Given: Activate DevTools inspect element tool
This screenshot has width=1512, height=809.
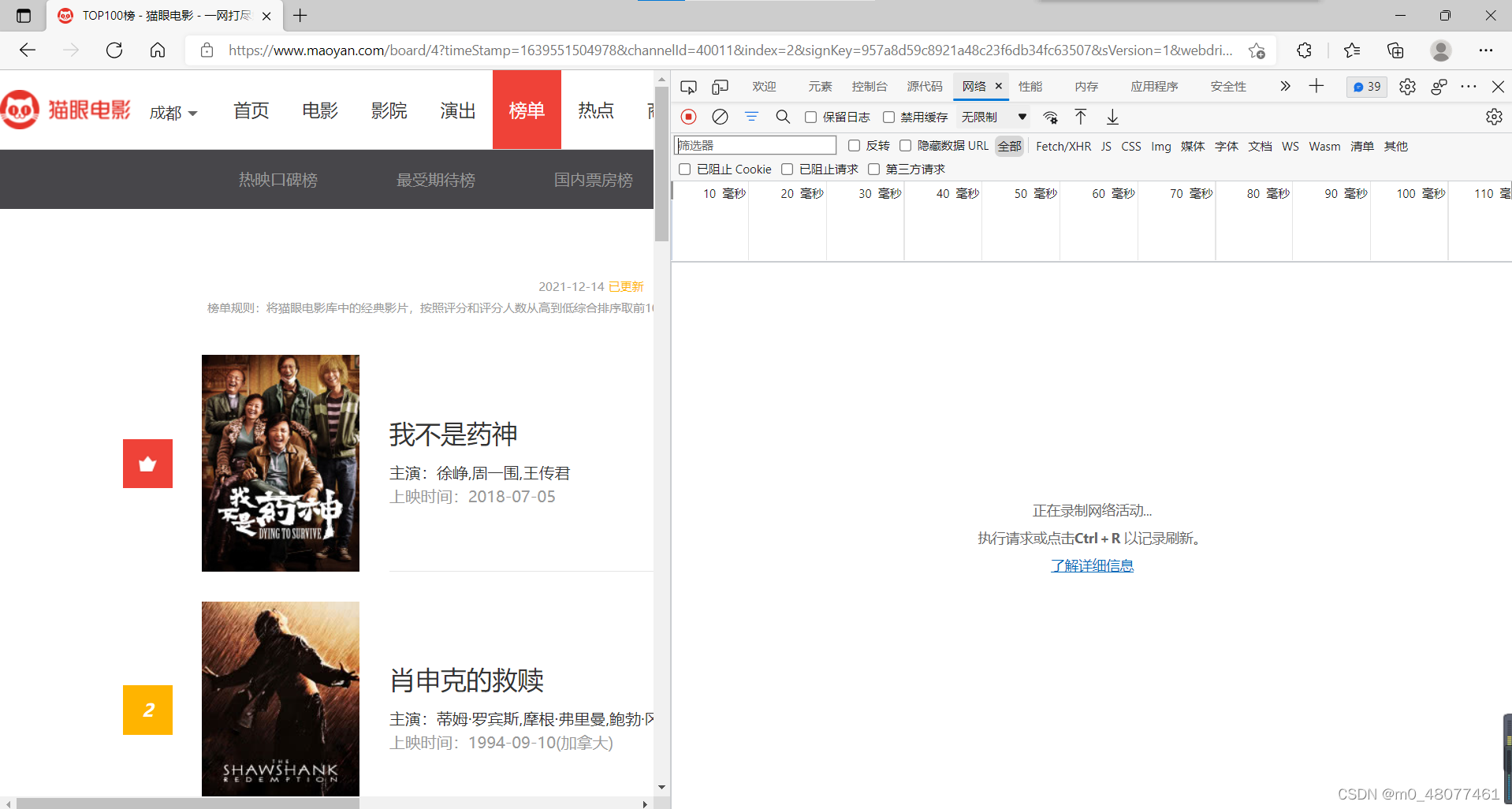Looking at the screenshot, I should pyautogui.click(x=688, y=87).
